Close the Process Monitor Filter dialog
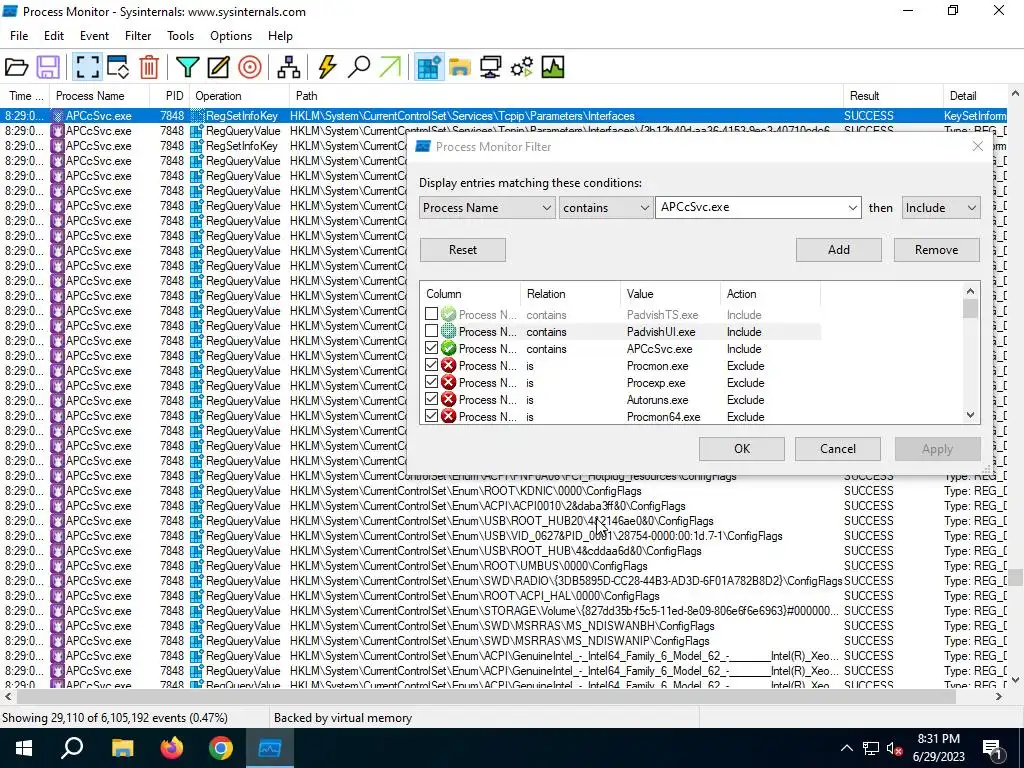 (x=978, y=146)
